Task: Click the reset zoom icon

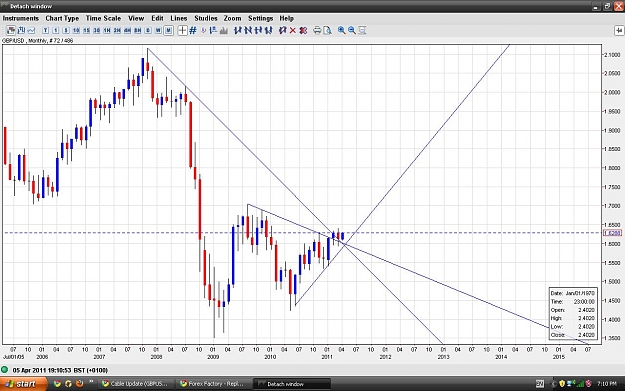Action: [x=362, y=30]
